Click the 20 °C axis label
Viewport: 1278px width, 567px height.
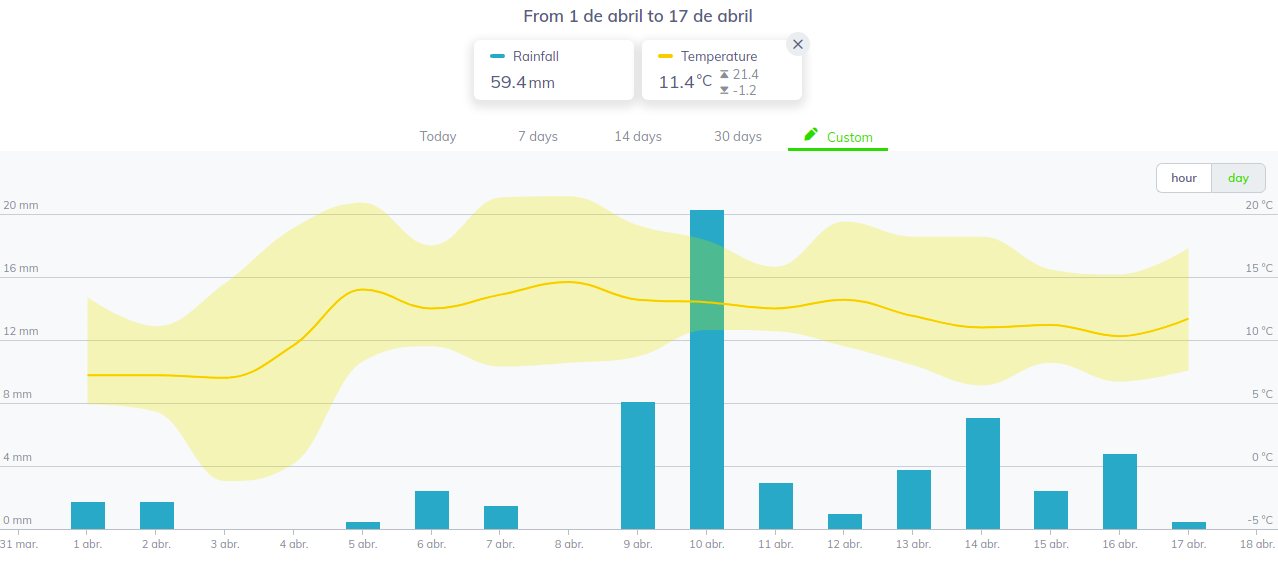(x=1259, y=205)
